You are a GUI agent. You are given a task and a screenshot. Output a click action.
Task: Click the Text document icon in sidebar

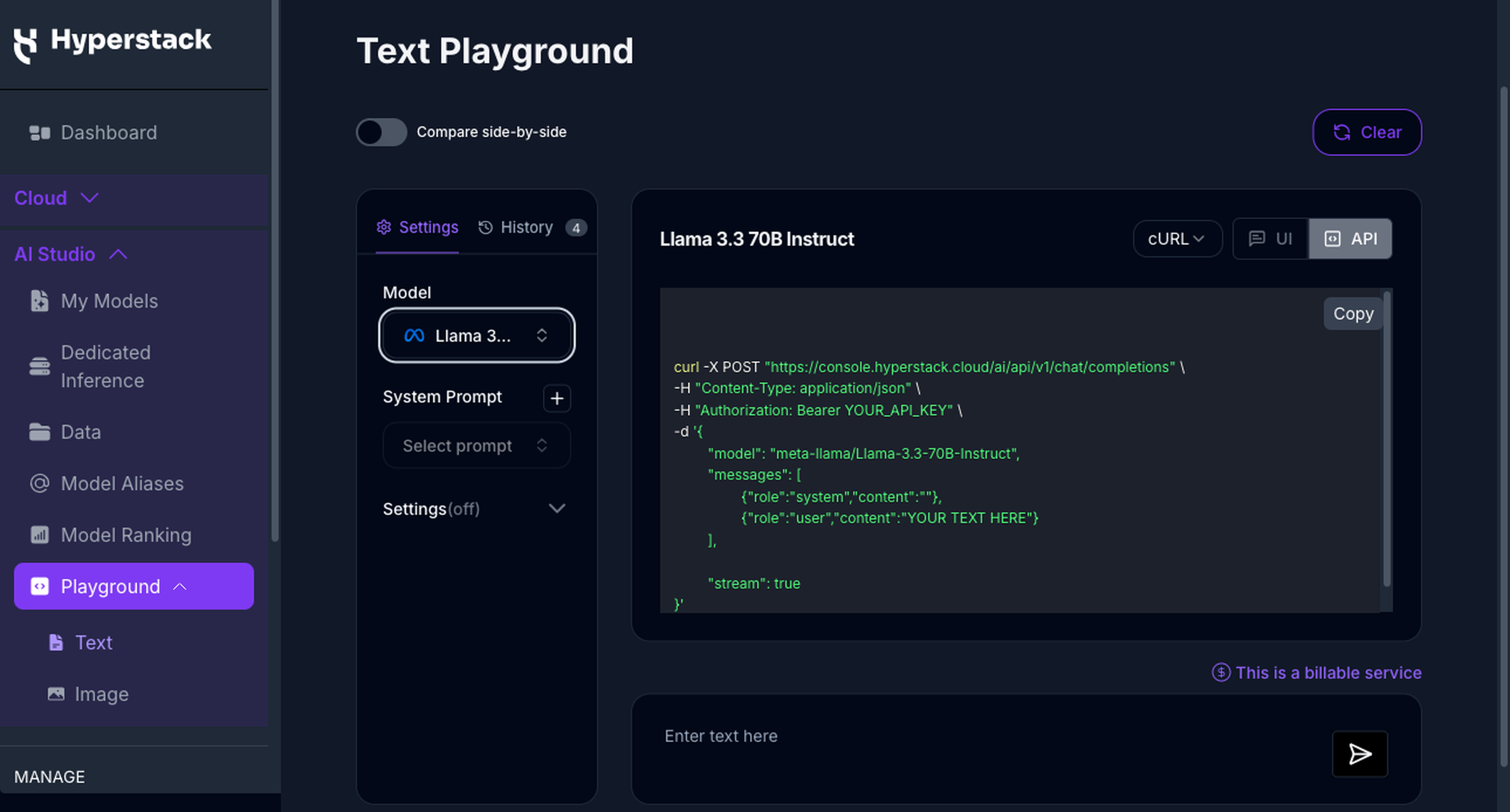[x=56, y=642]
